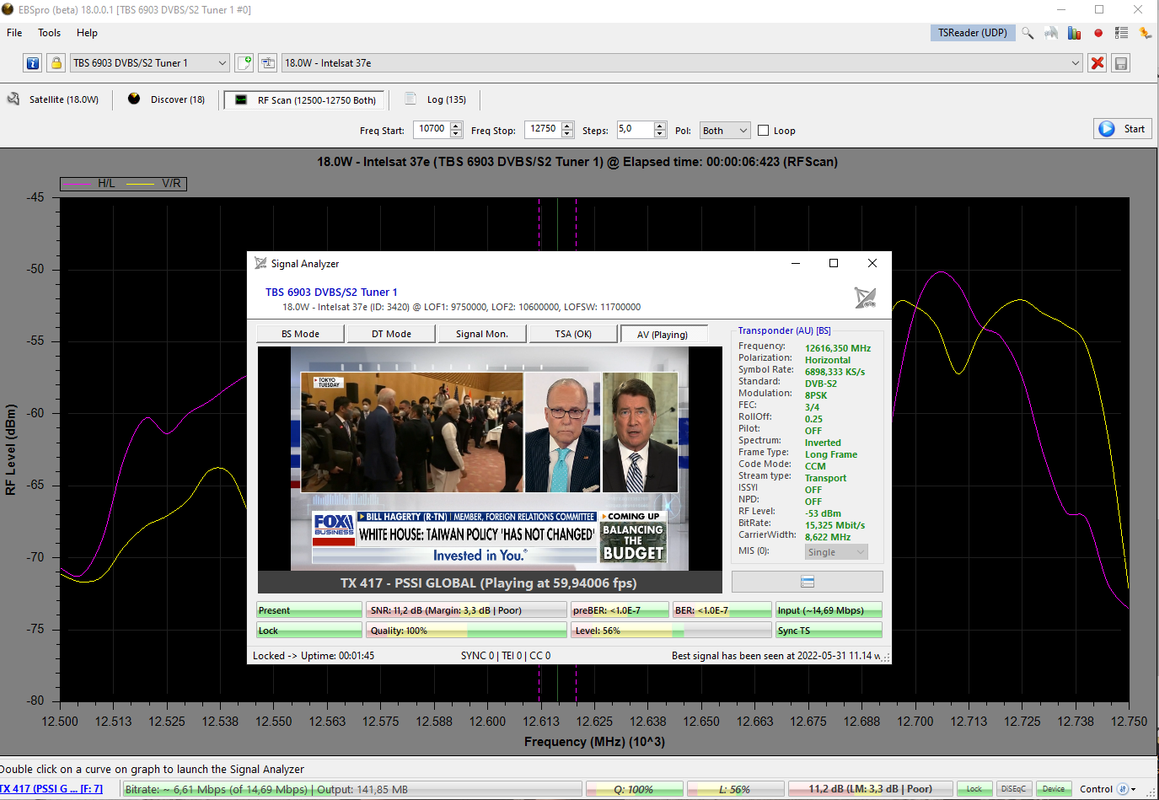
Task: Click the TSReader (UDP) button
Action: tap(972, 33)
